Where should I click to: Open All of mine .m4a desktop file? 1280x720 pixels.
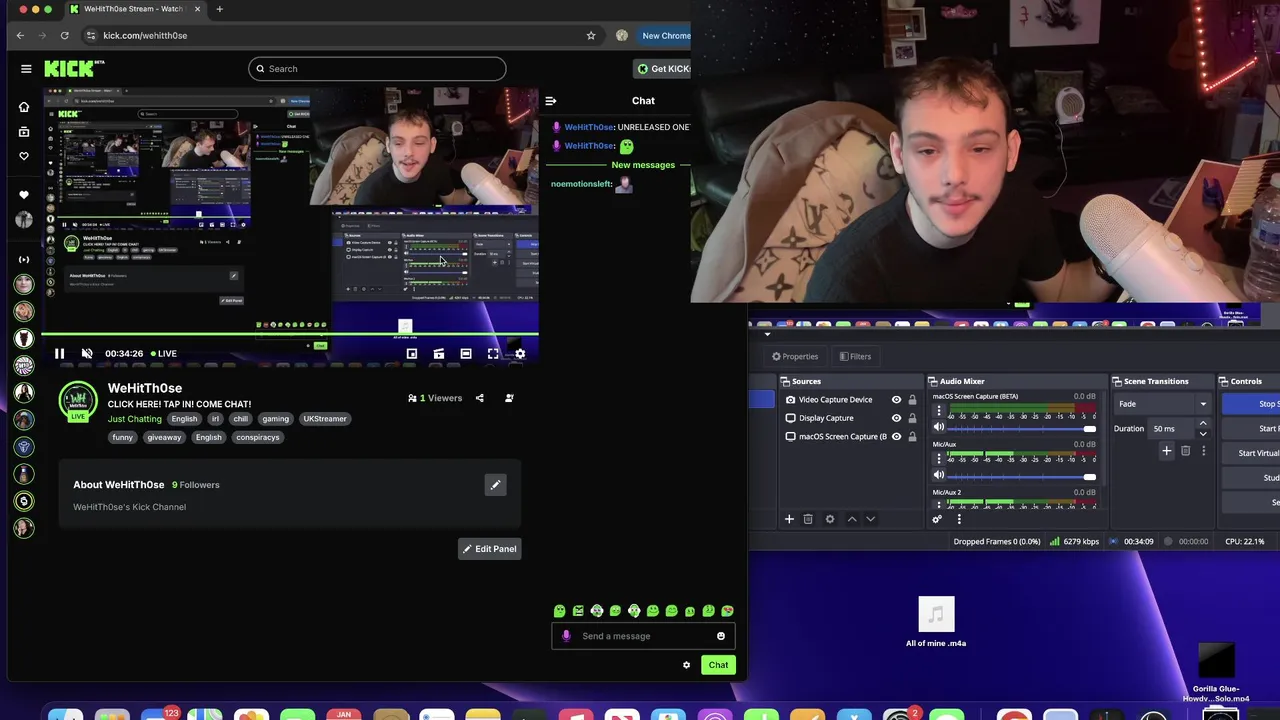[x=936, y=622]
